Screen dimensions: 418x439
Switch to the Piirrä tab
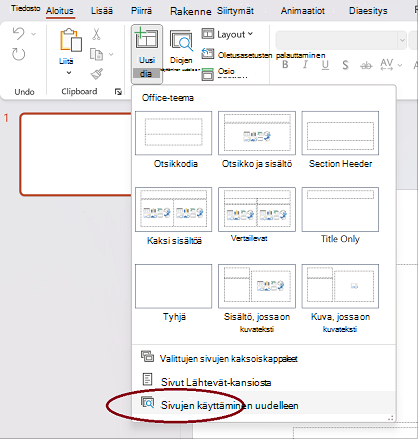coord(141,11)
